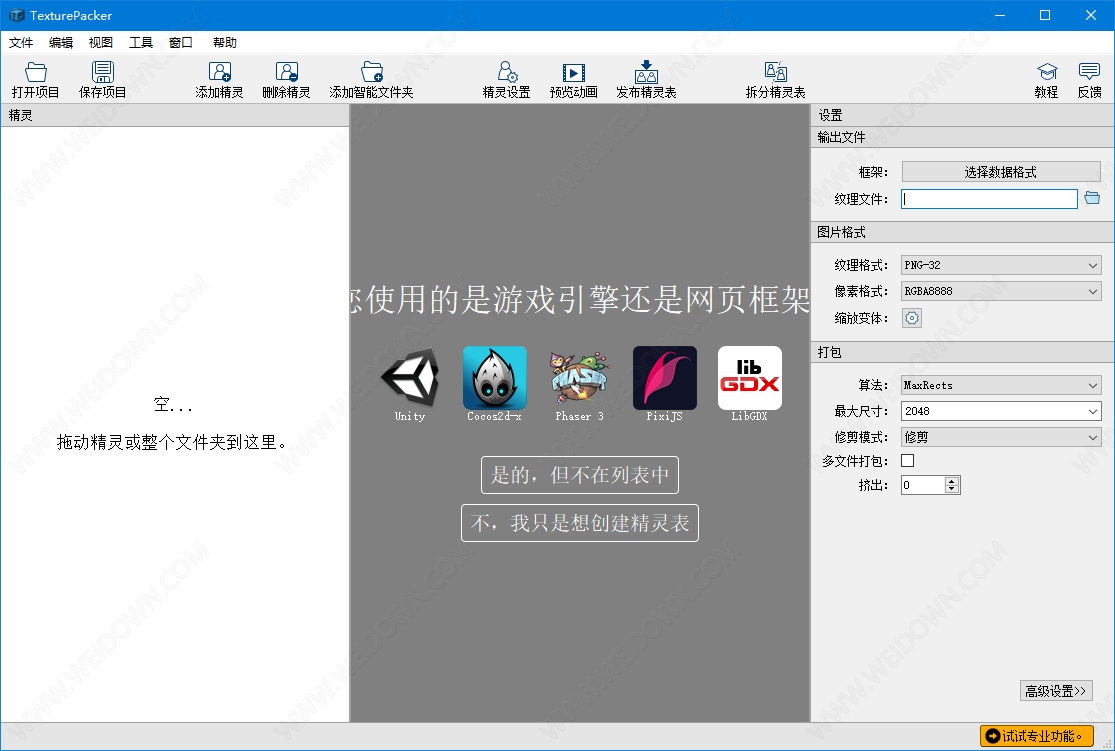The width and height of the screenshot is (1115, 751).
Task: Choose the Unity engine icon
Action: [410, 378]
